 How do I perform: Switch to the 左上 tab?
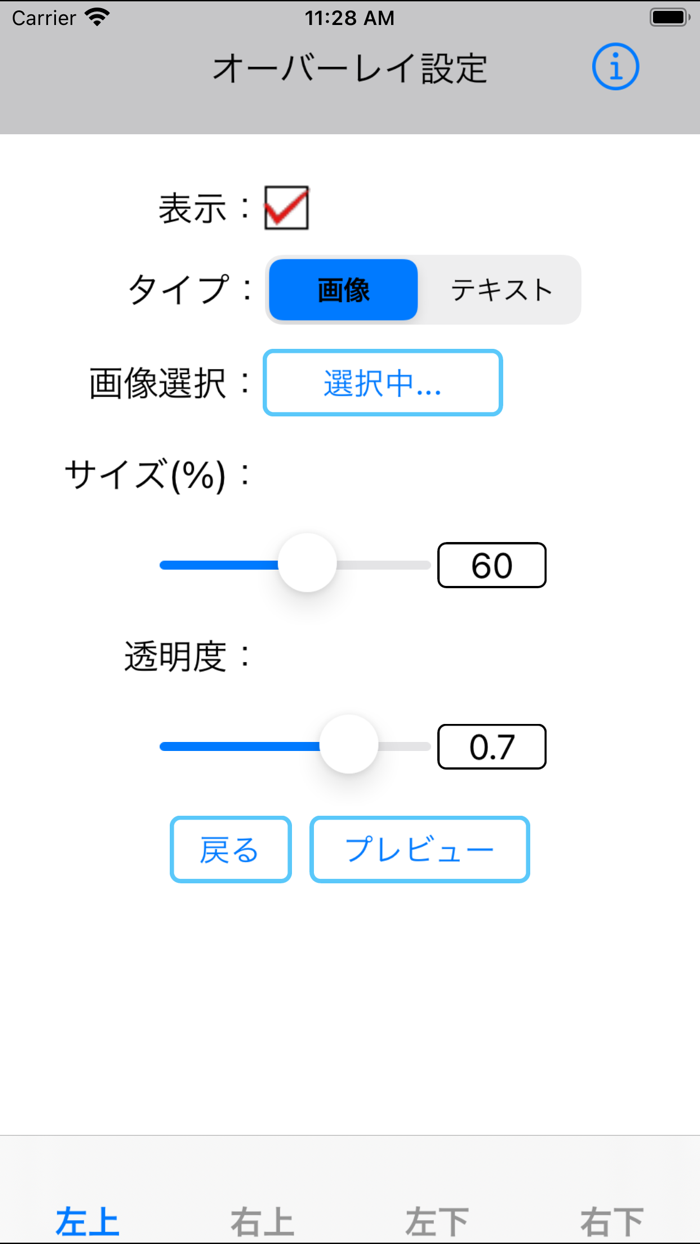(87, 1218)
